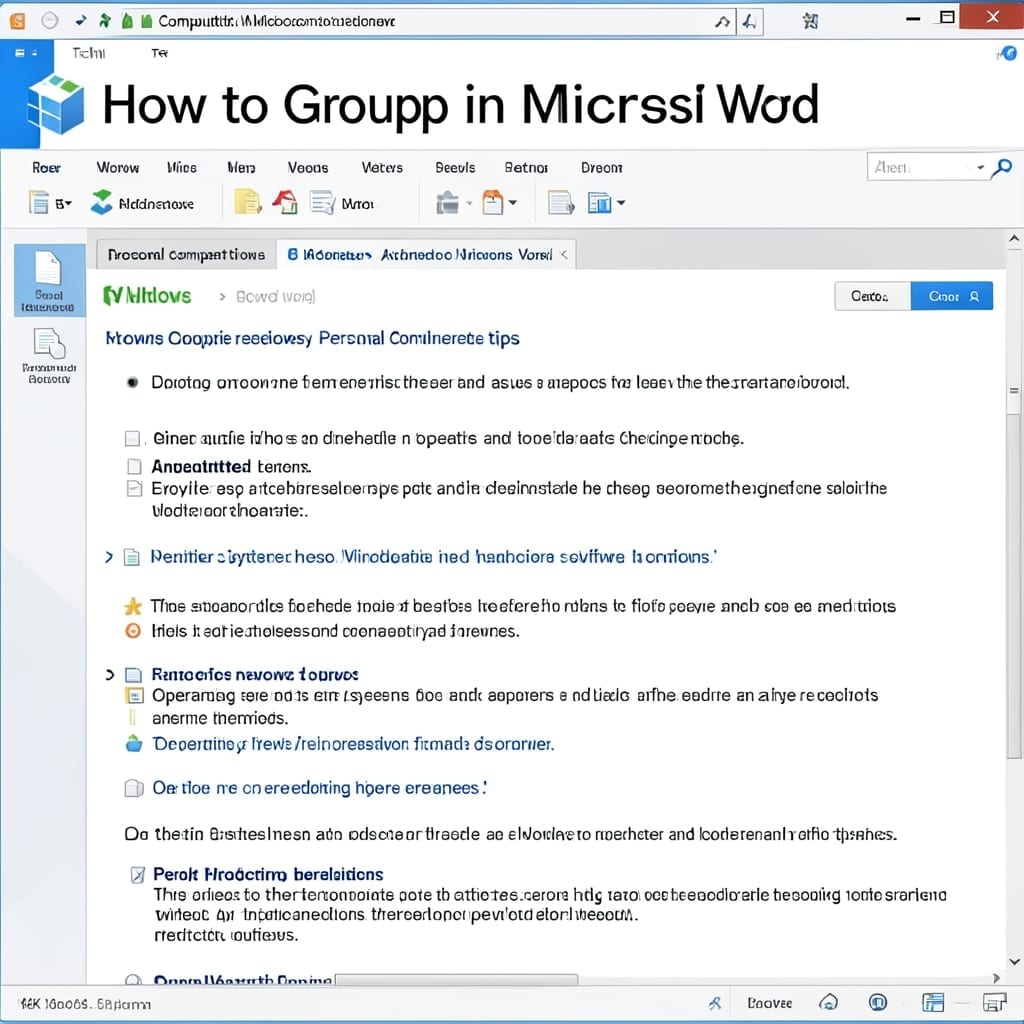Open the Veters menu

[x=382, y=168]
